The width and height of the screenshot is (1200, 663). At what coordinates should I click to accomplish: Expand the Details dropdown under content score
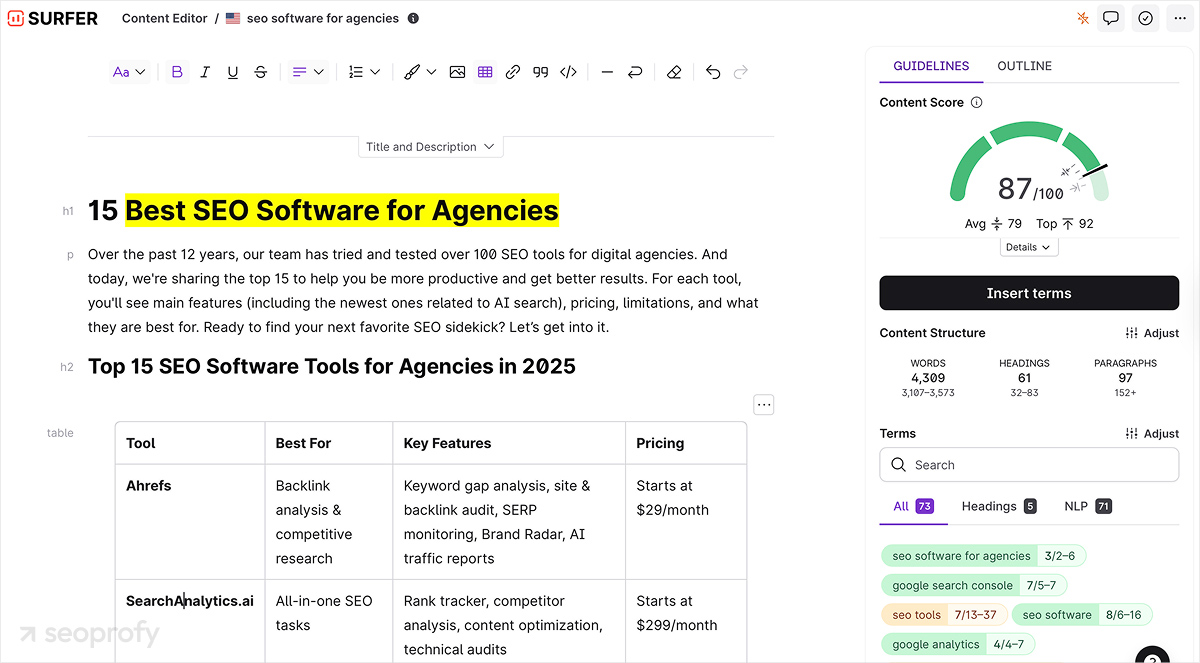tap(1028, 247)
